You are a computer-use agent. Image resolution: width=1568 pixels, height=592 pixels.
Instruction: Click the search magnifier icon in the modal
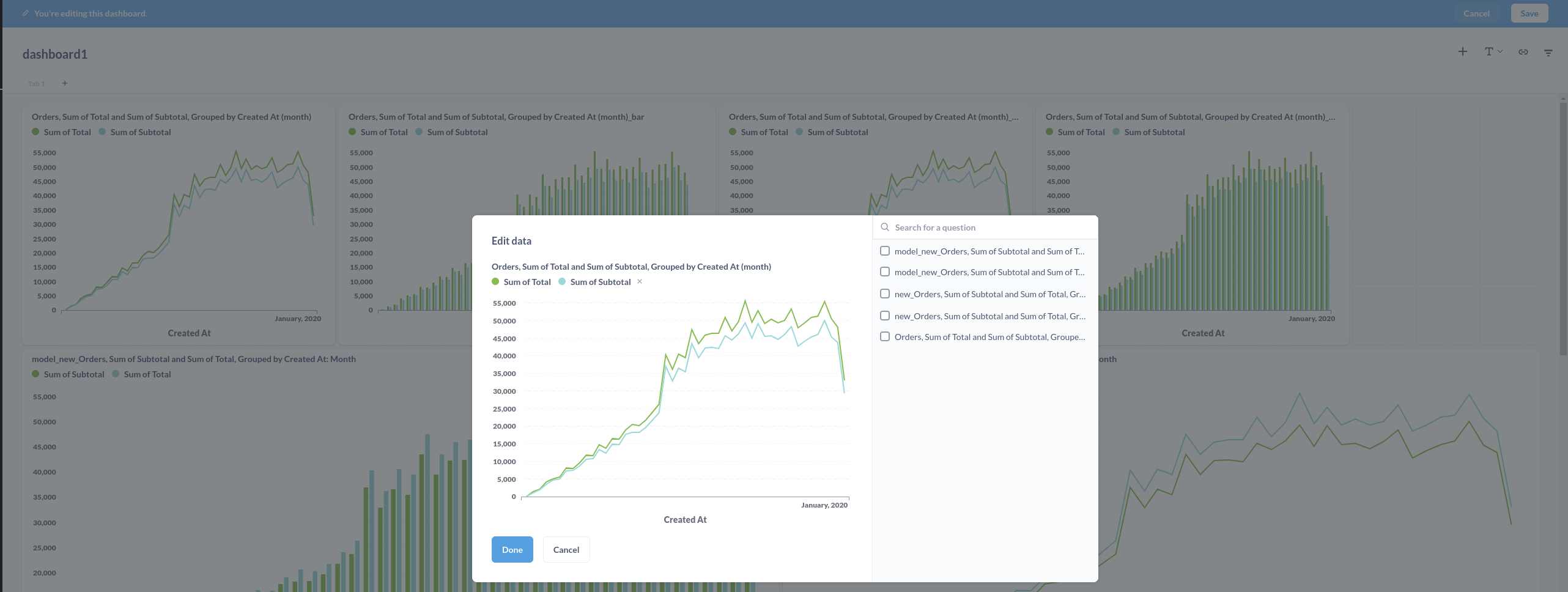884,227
